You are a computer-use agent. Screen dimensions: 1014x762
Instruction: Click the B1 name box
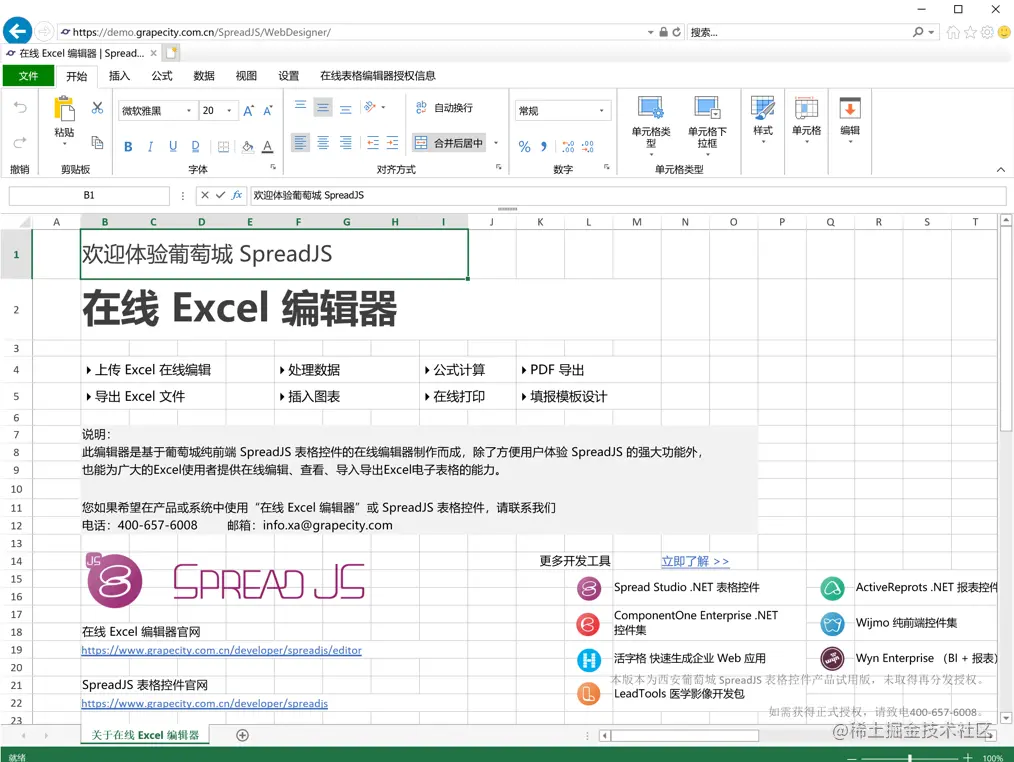point(89,195)
